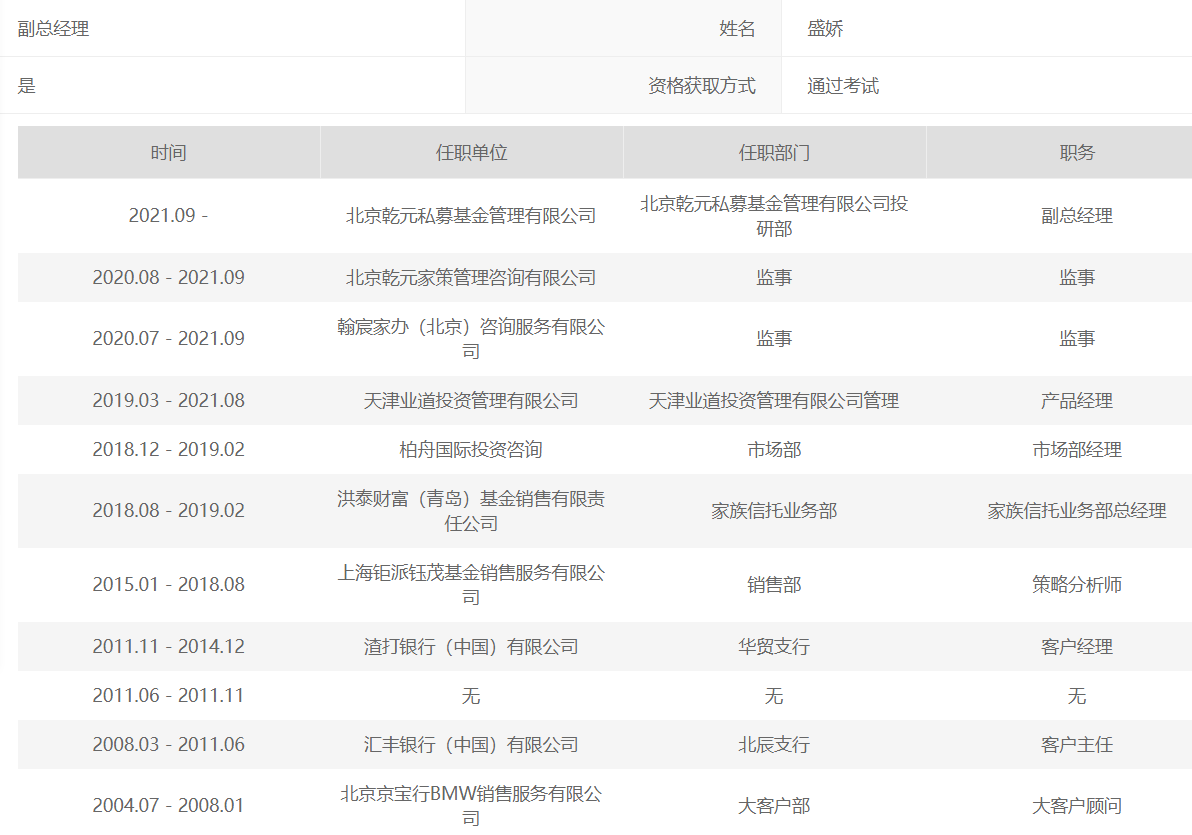Click '翰宸家办（北京）咨询服务有限公司'
Image resolution: width=1192 pixels, height=835 pixels.
pyautogui.click(x=471, y=339)
